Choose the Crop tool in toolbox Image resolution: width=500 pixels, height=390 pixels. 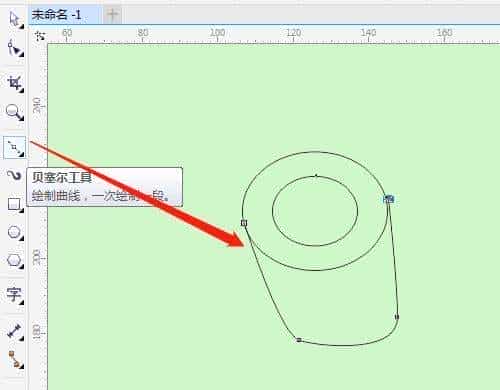click(x=15, y=83)
